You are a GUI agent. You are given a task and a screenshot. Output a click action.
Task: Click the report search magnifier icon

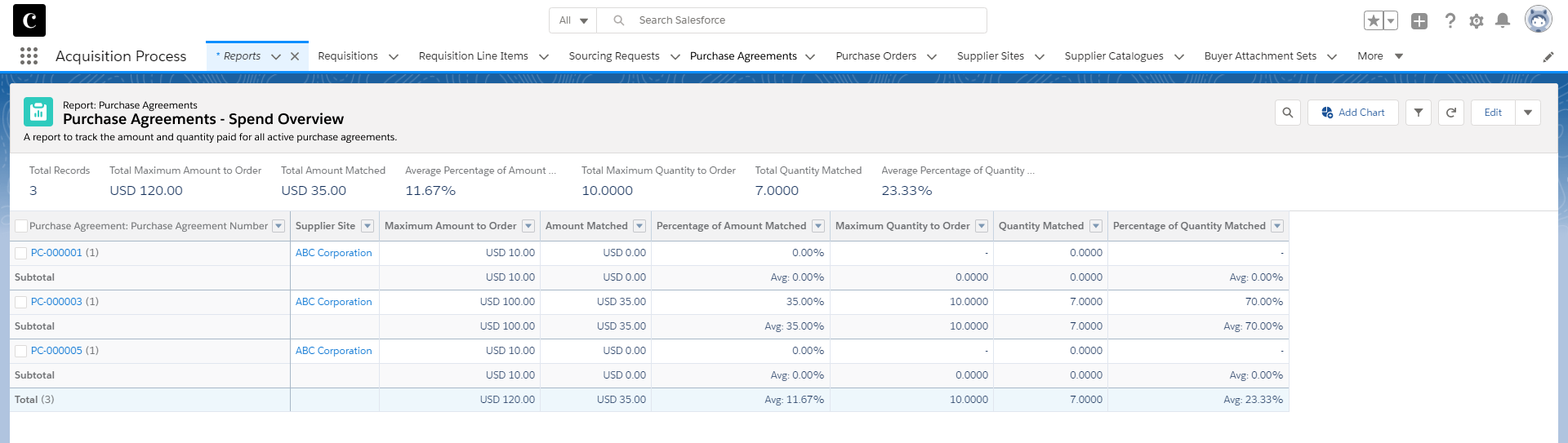click(x=1288, y=113)
